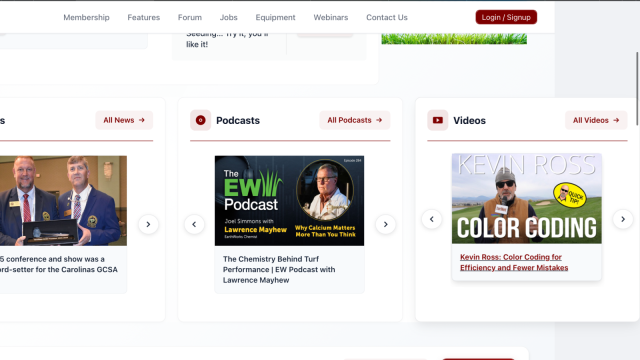
Task: Open the Kevin Ross Color Coding thumbnail
Action: (x=527, y=198)
